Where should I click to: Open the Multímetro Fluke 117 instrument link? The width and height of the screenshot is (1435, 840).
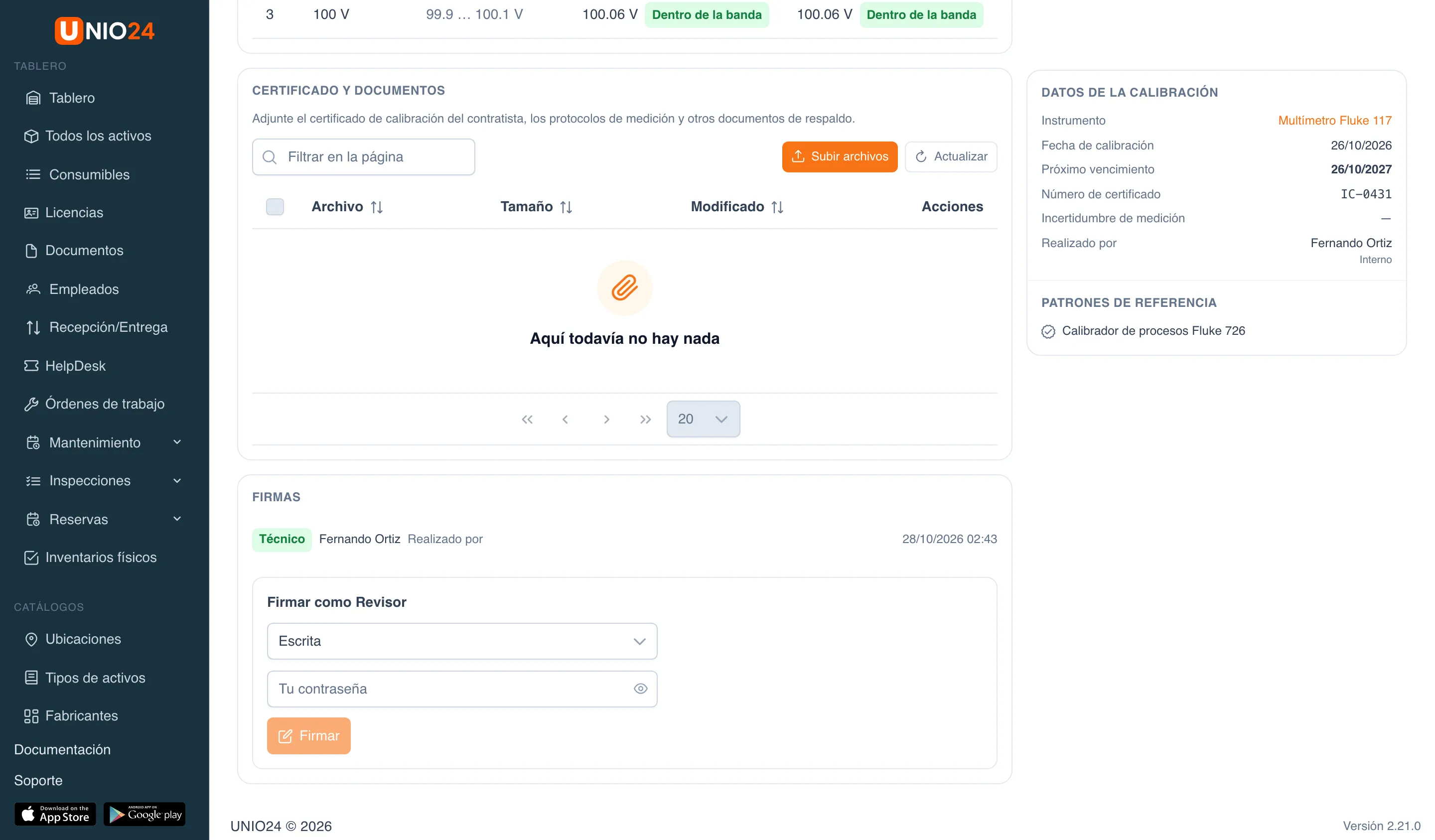point(1335,120)
